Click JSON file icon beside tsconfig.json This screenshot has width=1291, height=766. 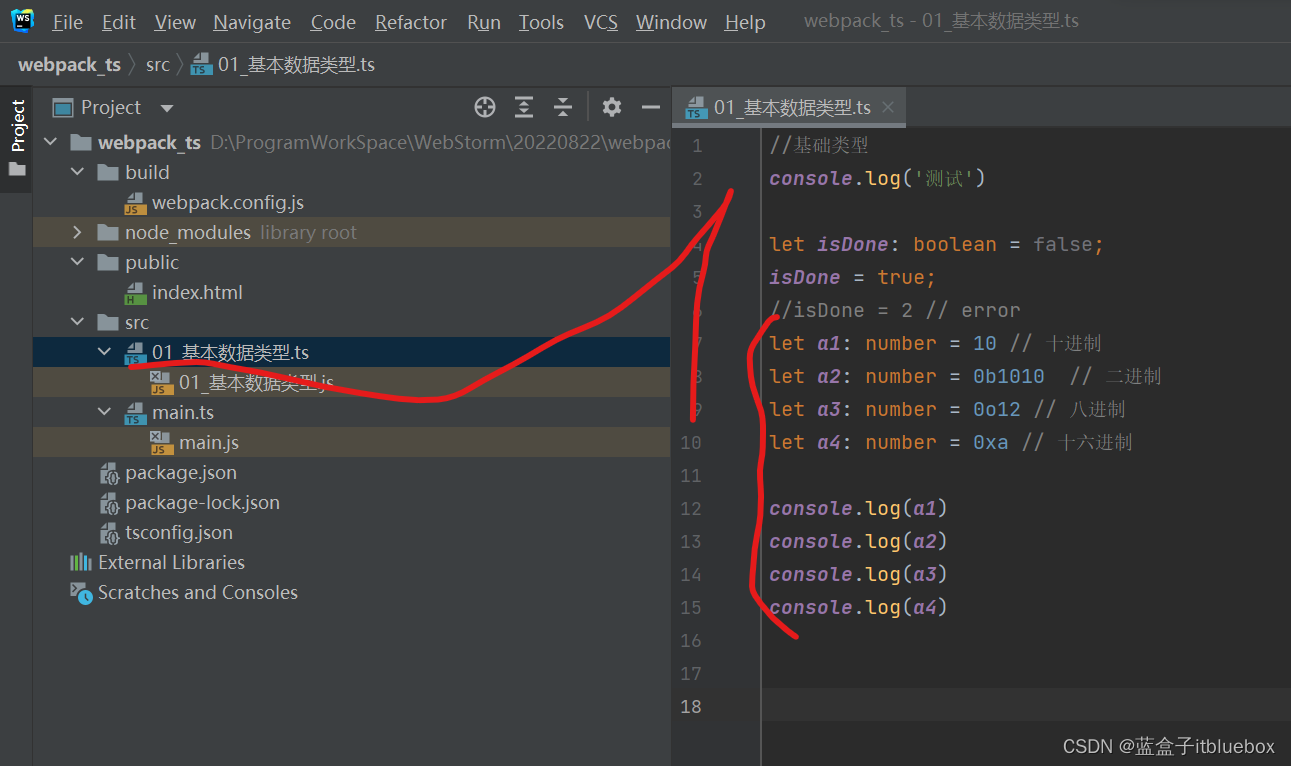(x=109, y=533)
